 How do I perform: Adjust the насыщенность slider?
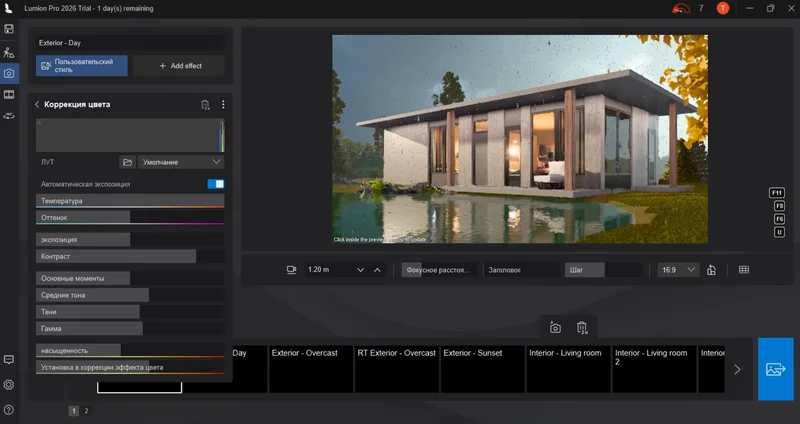(x=130, y=351)
